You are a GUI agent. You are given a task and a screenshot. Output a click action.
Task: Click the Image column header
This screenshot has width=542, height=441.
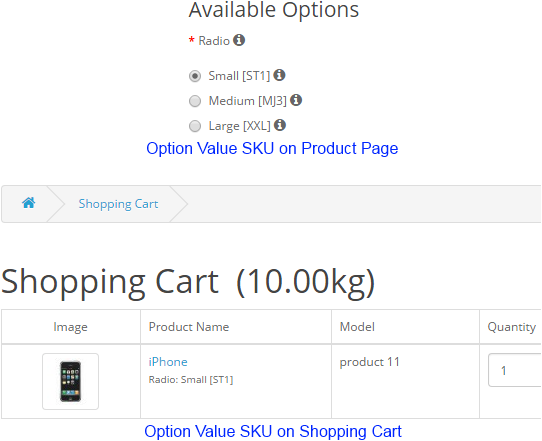(x=71, y=327)
